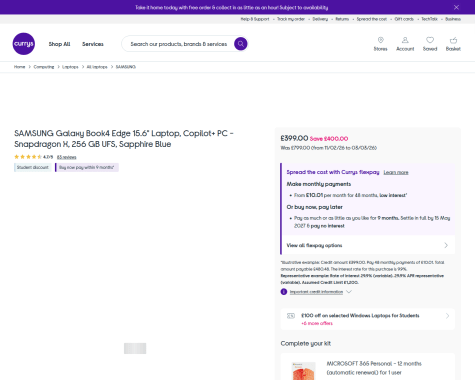Click the student offer voucher icon
Viewport: 475px width, 380px height.
[291, 316]
